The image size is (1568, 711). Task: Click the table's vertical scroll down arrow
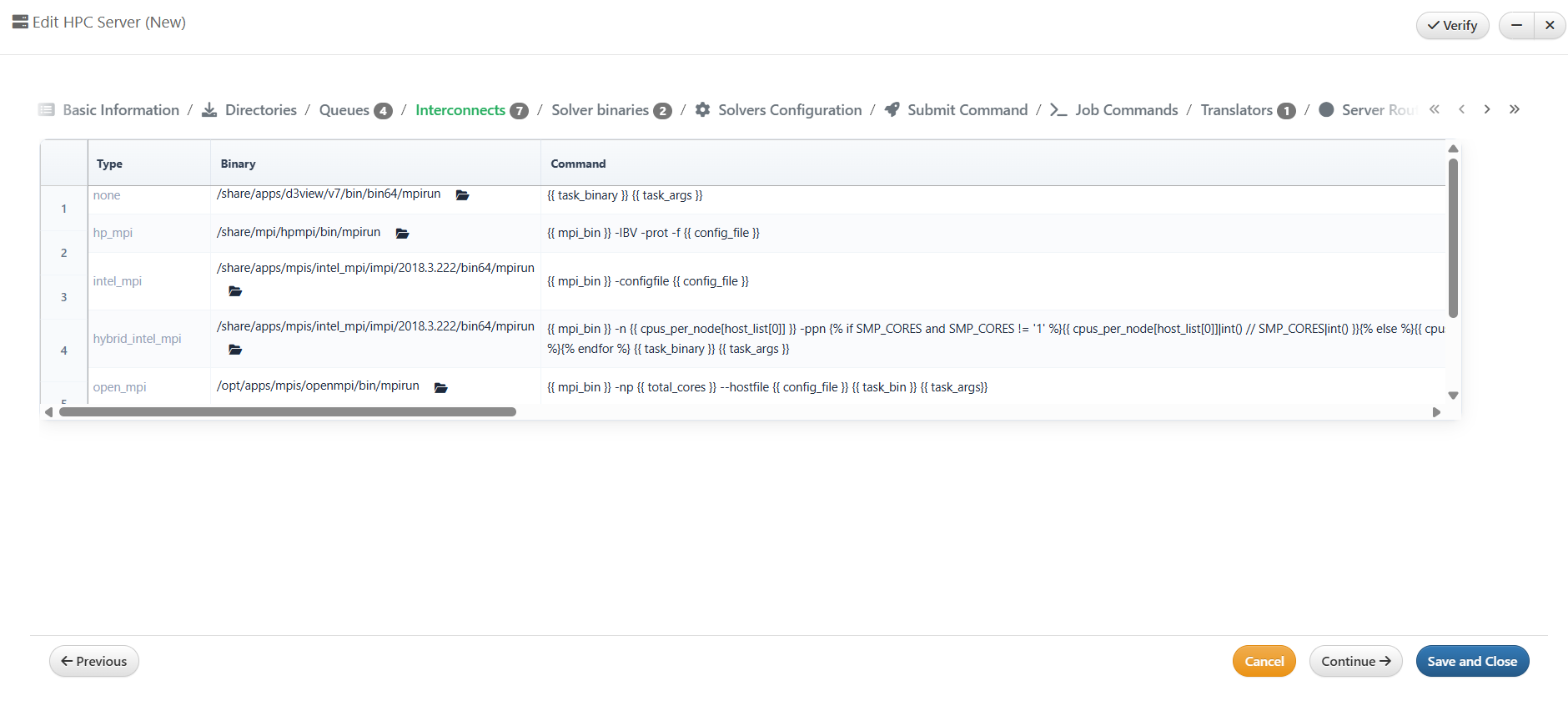tap(1453, 396)
